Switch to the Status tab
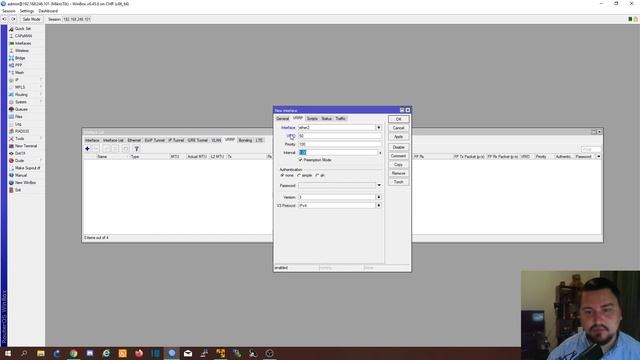640x360 pixels. coord(327,119)
